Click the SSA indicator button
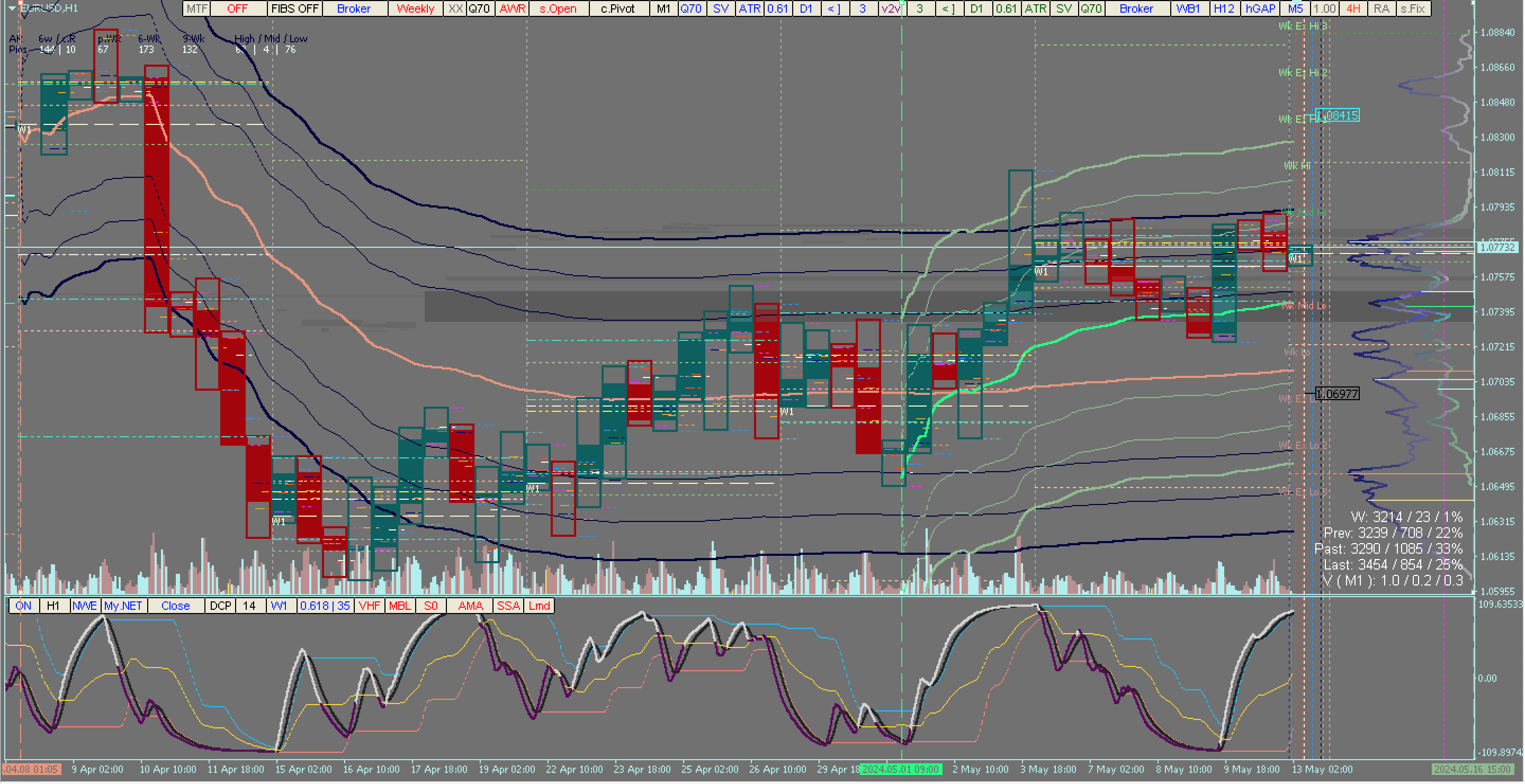Image resolution: width=1525 pixels, height=784 pixels. (x=508, y=606)
